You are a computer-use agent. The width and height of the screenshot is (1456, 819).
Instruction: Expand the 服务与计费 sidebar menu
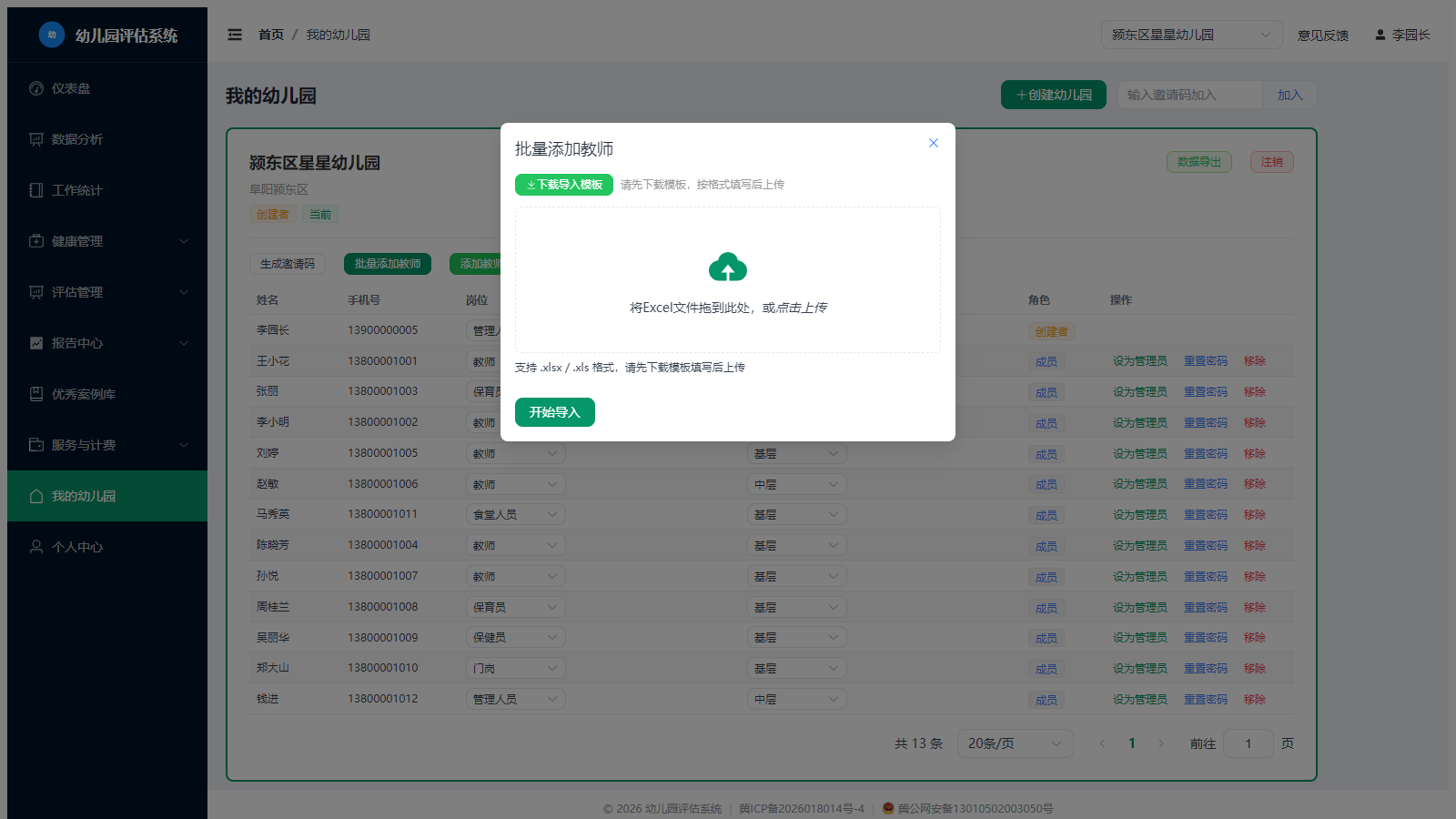coord(107,445)
